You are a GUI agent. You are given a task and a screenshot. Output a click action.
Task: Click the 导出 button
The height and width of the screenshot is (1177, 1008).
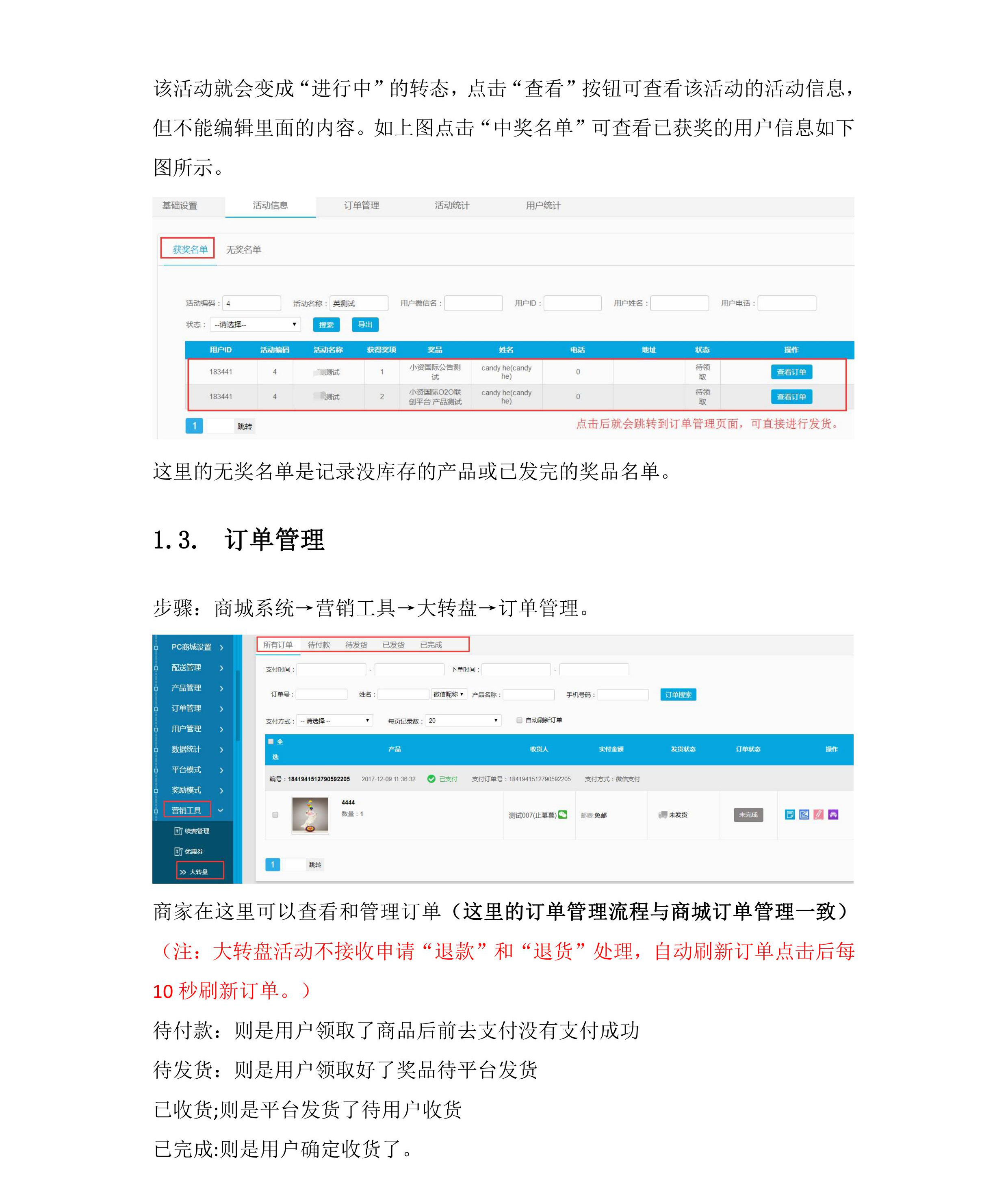click(x=365, y=325)
